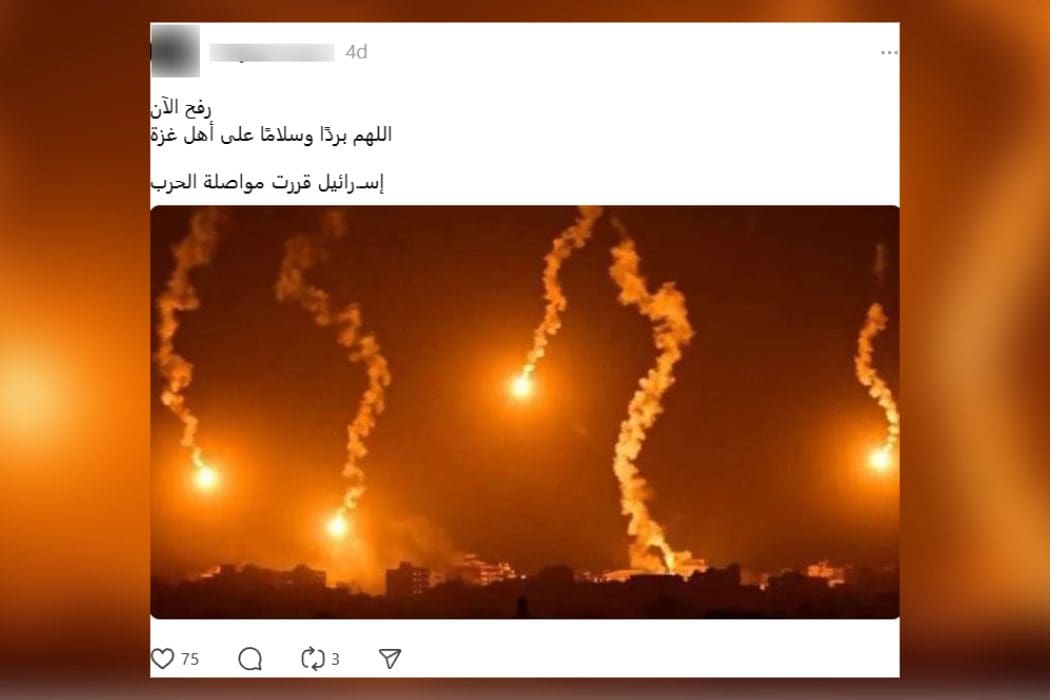View who liked via the 75 count
Image resolution: width=1050 pixels, height=700 pixels.
[190, 659]
